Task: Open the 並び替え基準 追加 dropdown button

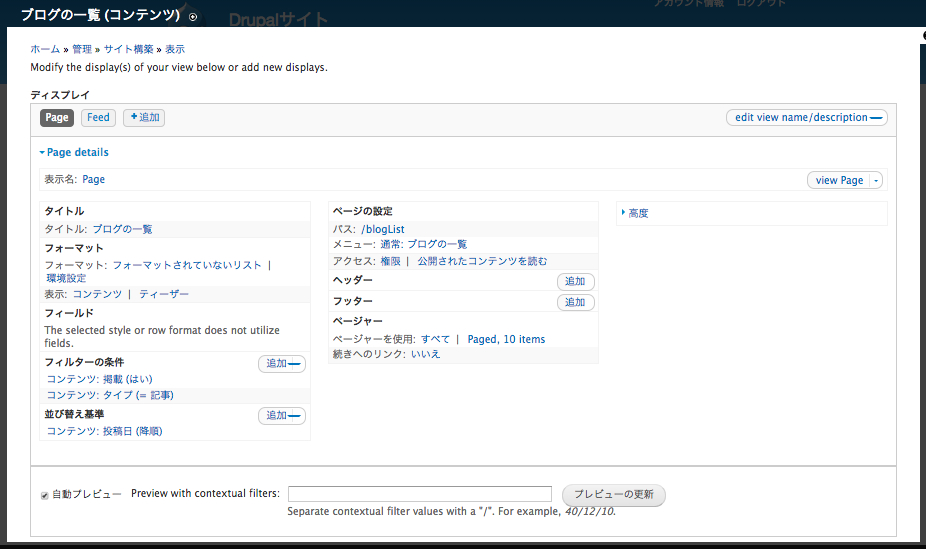Action: (x=295, y=416)
